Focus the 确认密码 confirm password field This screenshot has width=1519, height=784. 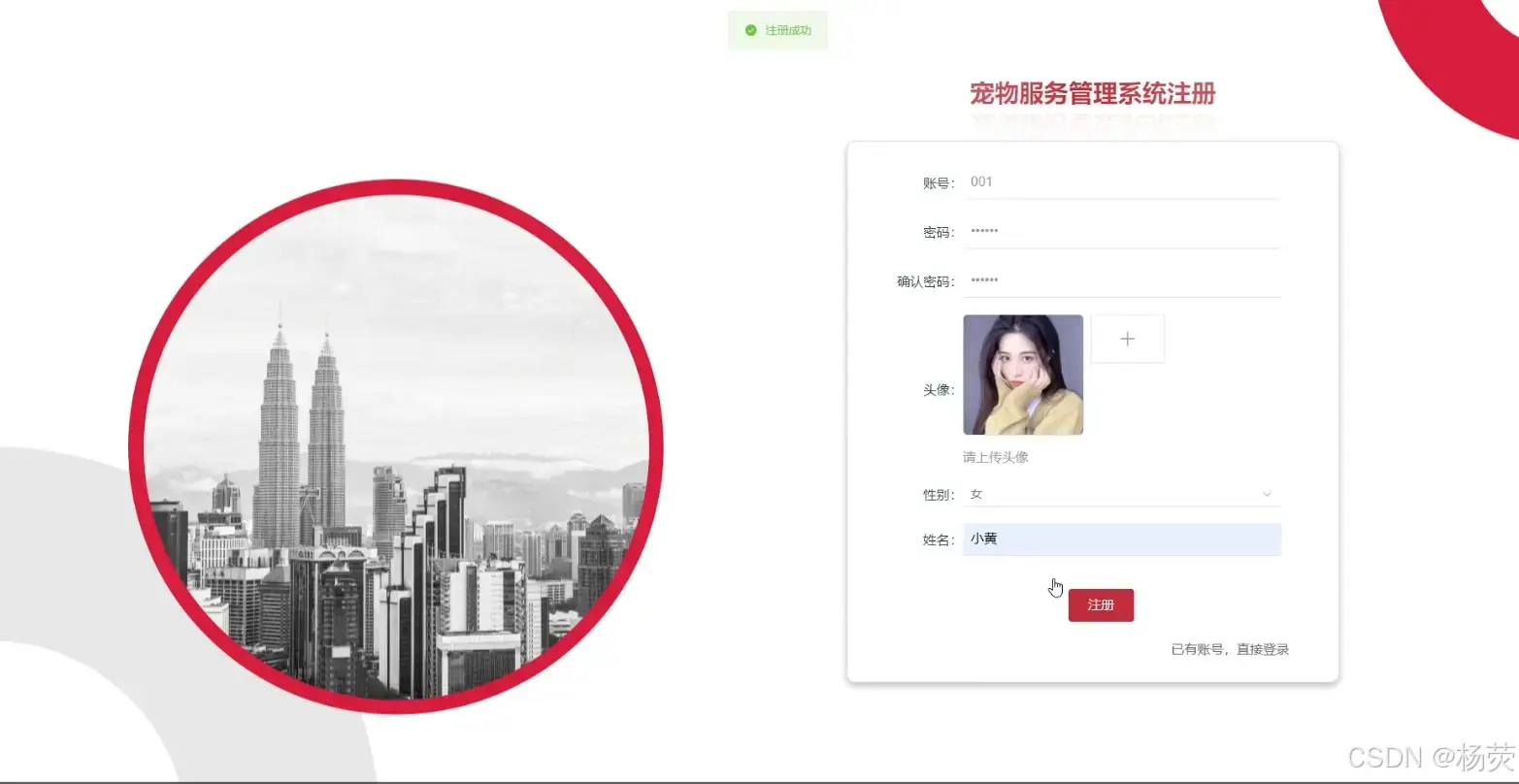pyautogui.click(x=1121, y=281)
